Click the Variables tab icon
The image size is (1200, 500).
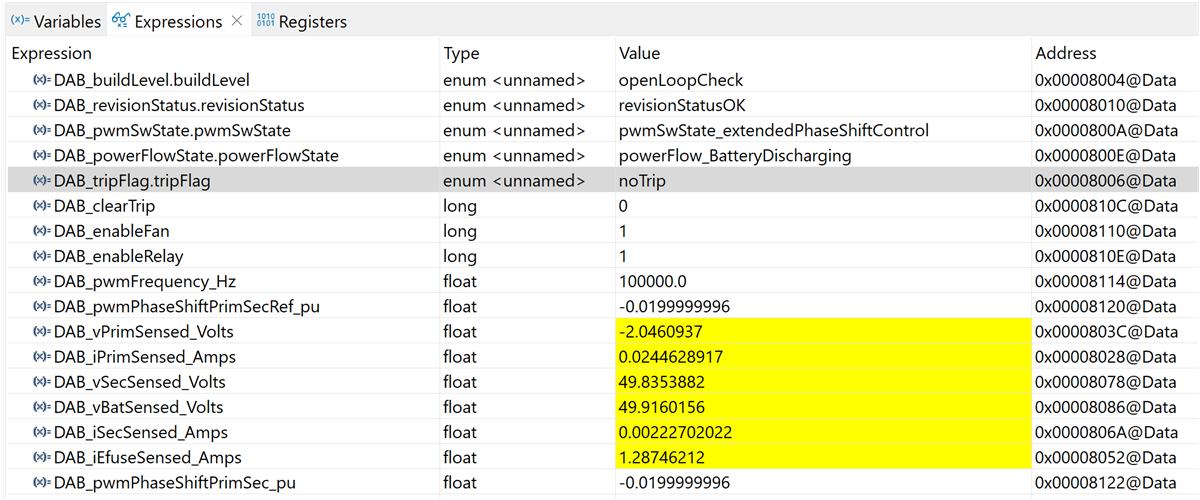pyautogui.click(x=19, y=21)
